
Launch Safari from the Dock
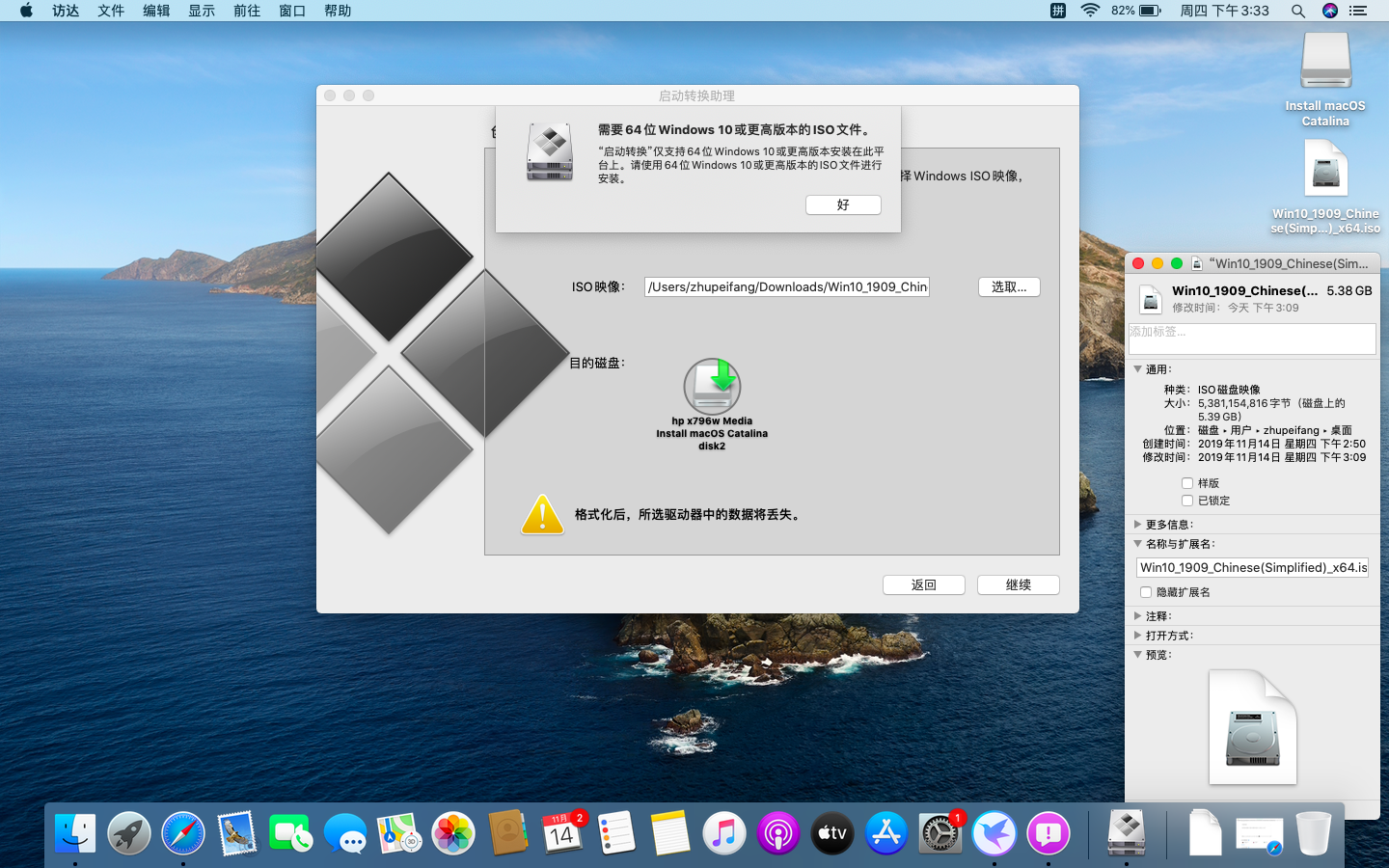(x=183, y=833)
